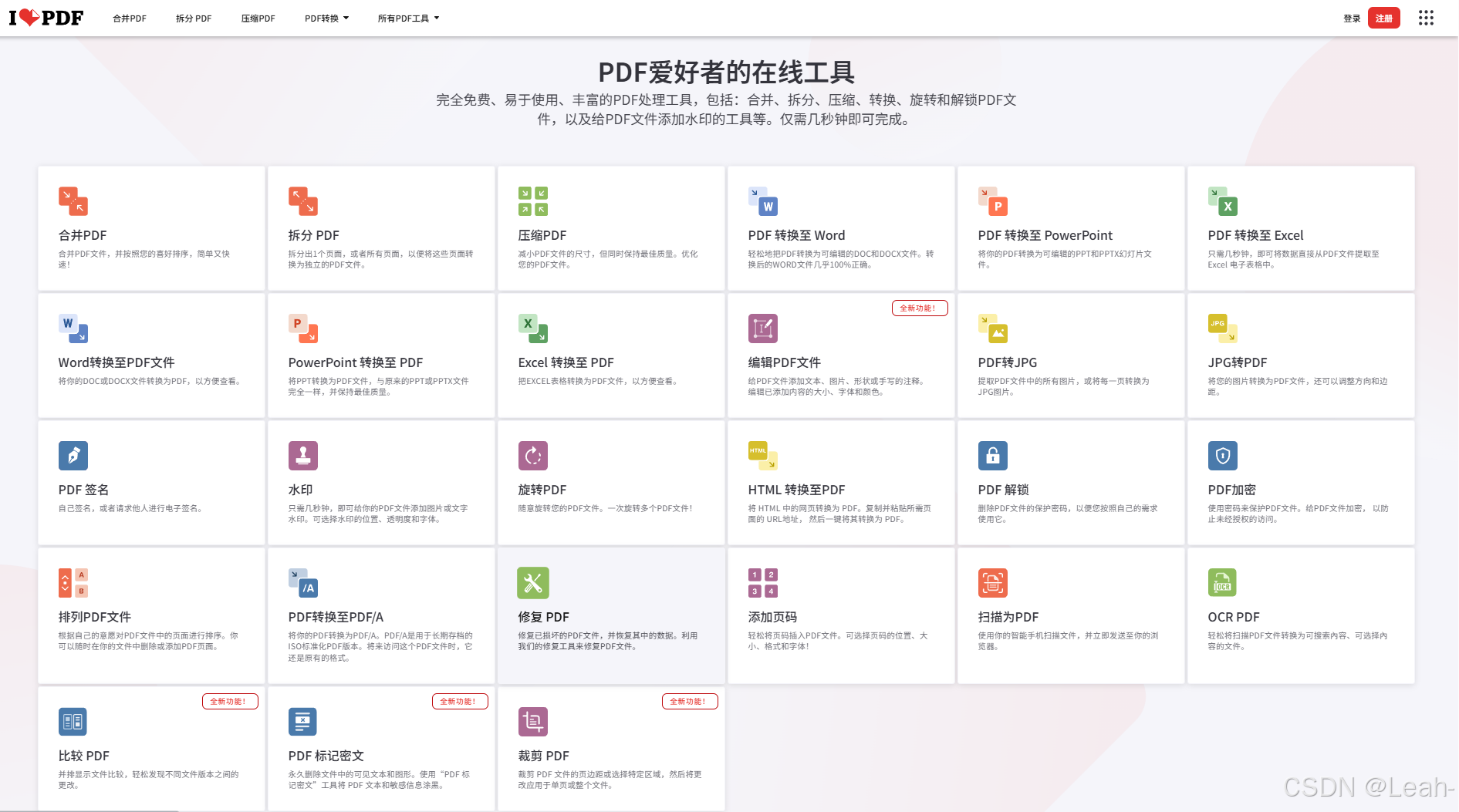Open the HTML 转换至PDF icon
Screen dimensions: 1459x812
(x=763, y=456)
